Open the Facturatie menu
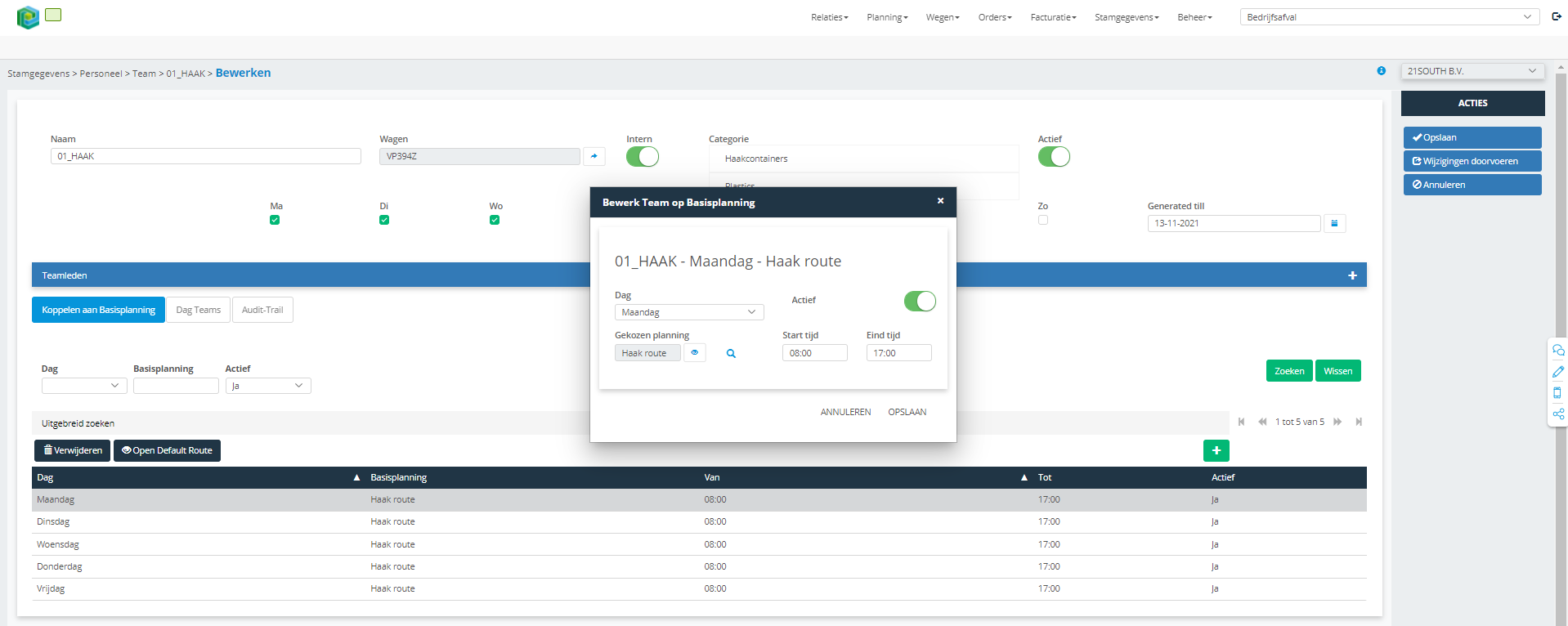 click(x=1053, y=17)
